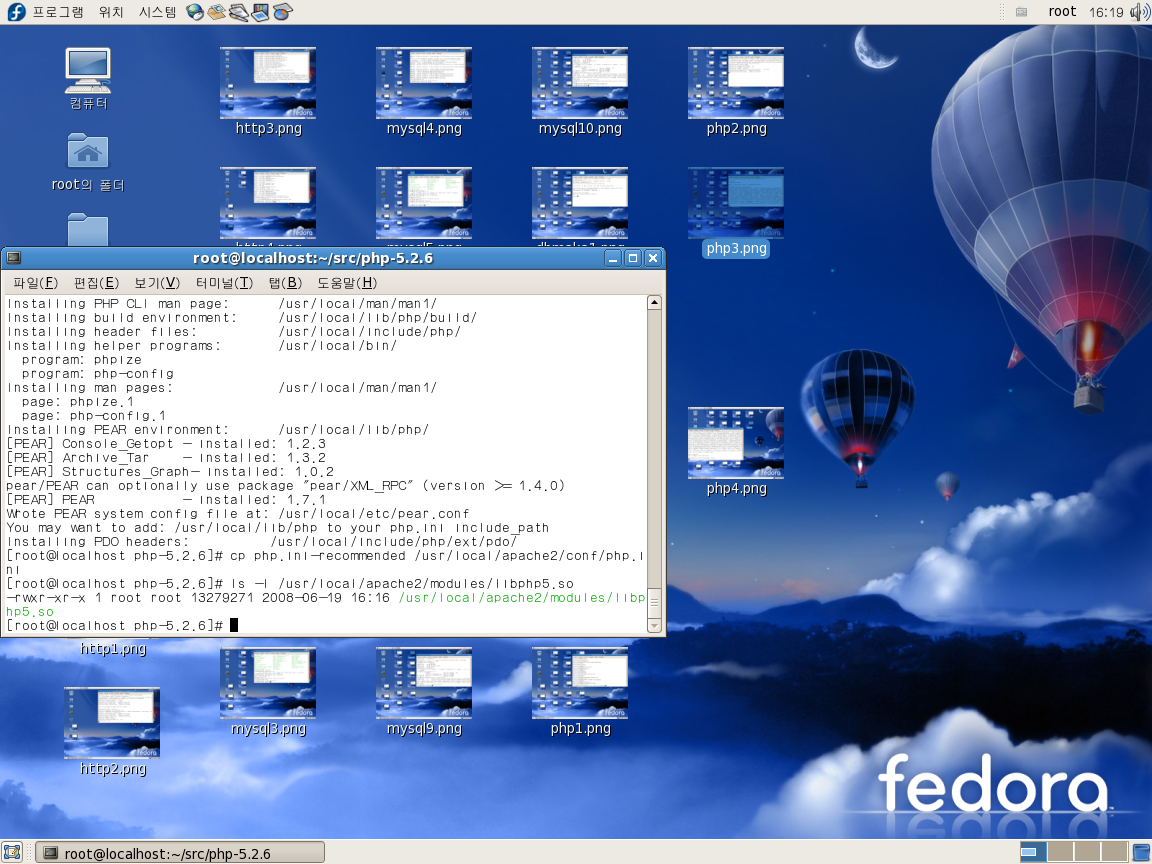Expand the 시스템 system menu

[157, 12]
